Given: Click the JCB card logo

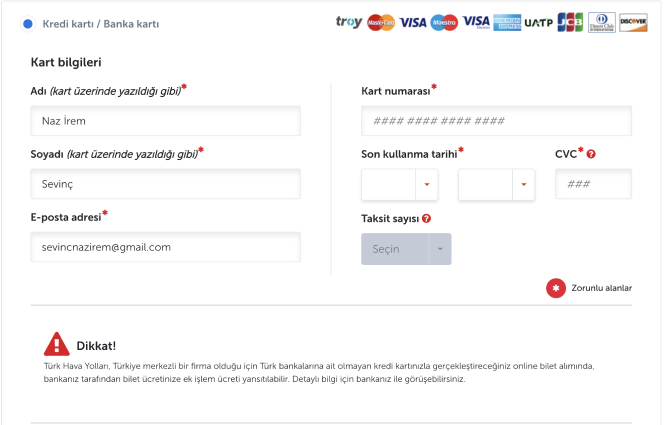Looking at the screenshot, I should point(570,22).
